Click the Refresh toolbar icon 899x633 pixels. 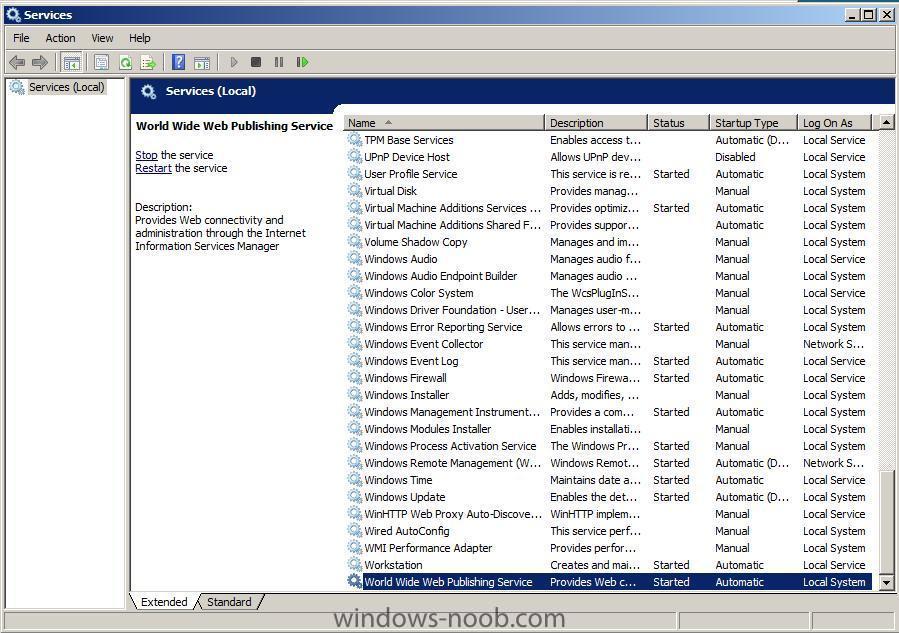click(x=126, y=62)
